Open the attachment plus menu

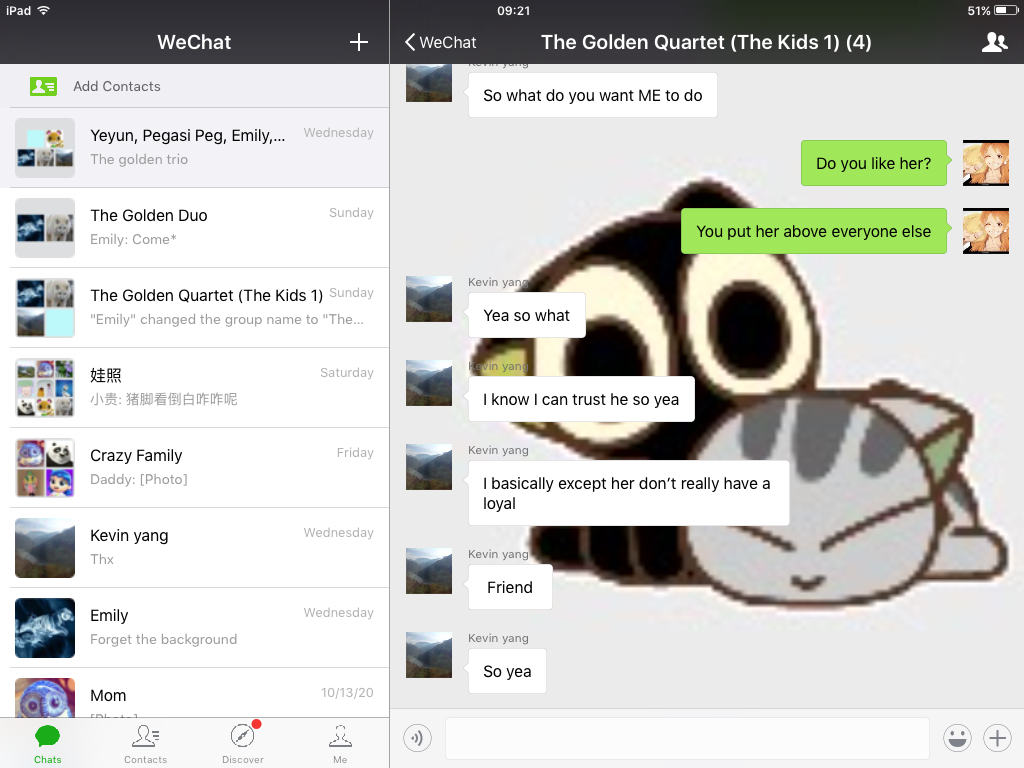point(997,738)
